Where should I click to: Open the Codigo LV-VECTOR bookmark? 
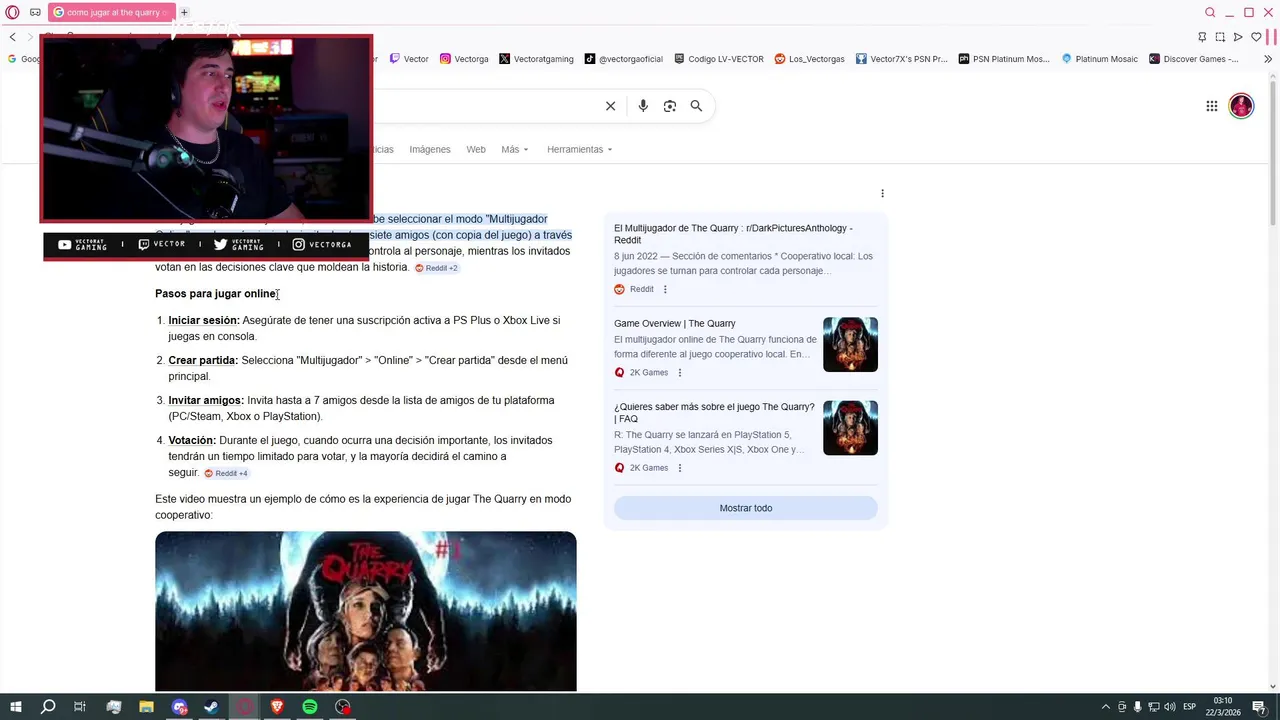click(x=719, y=59)
